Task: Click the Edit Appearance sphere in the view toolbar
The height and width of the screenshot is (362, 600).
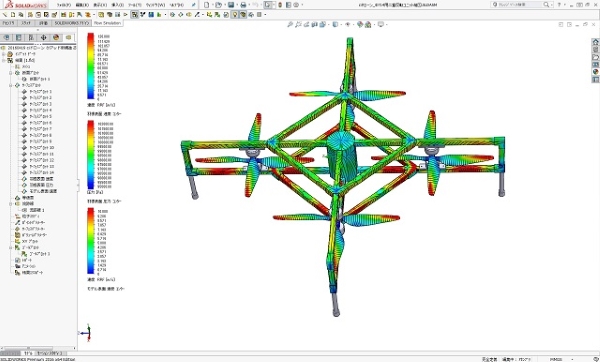Action: click(x=360, y=24)
